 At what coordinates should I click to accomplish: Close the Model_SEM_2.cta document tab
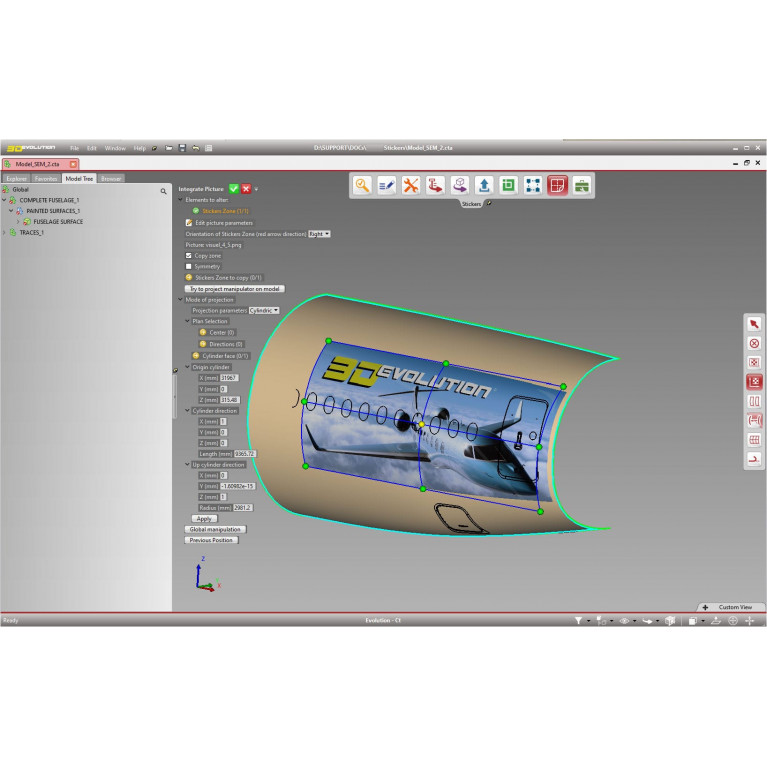[x=73, y=164]
